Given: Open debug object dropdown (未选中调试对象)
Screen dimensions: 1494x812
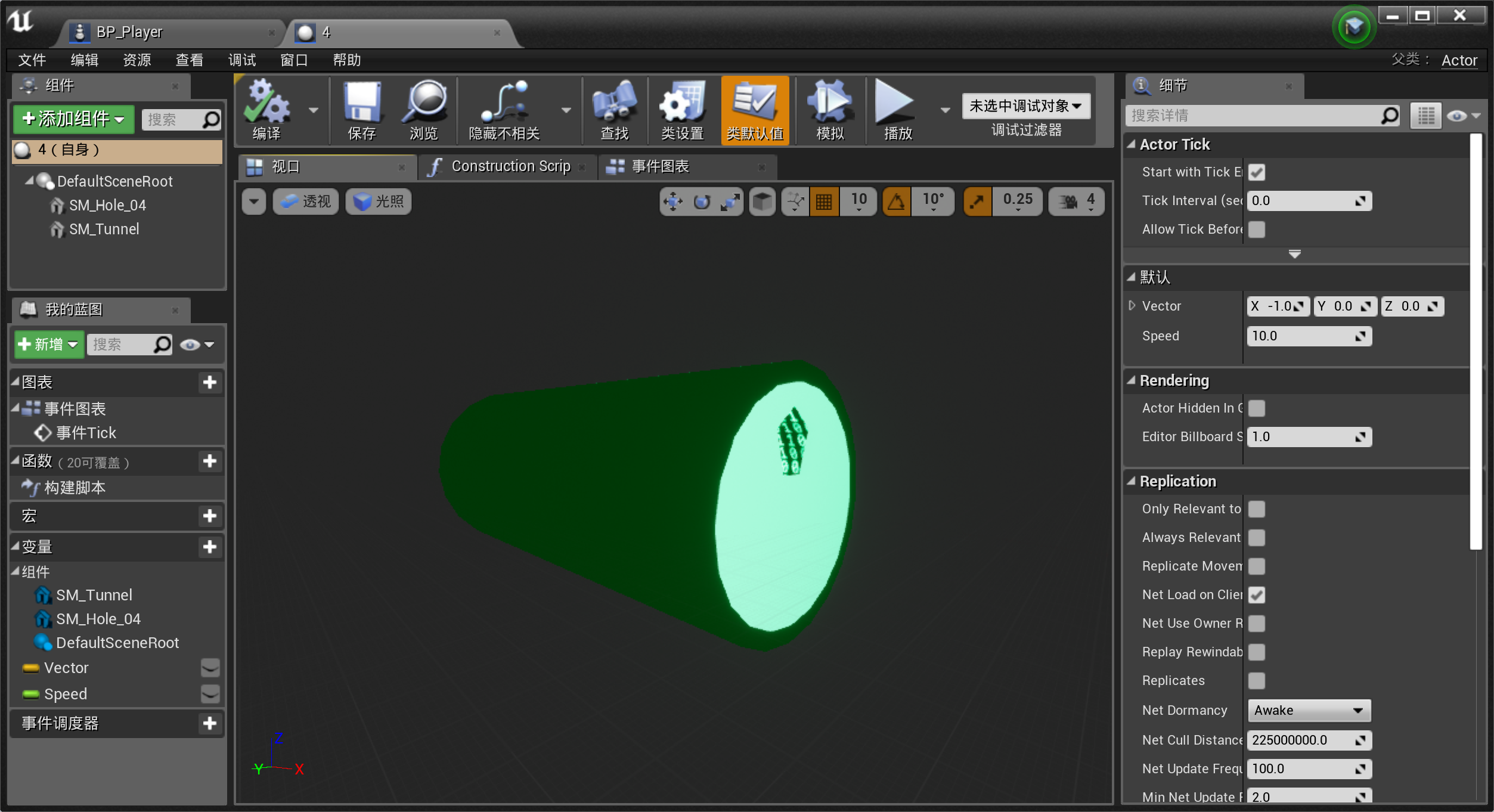Looking at the screenshot, I should [x=1025, y=106].
